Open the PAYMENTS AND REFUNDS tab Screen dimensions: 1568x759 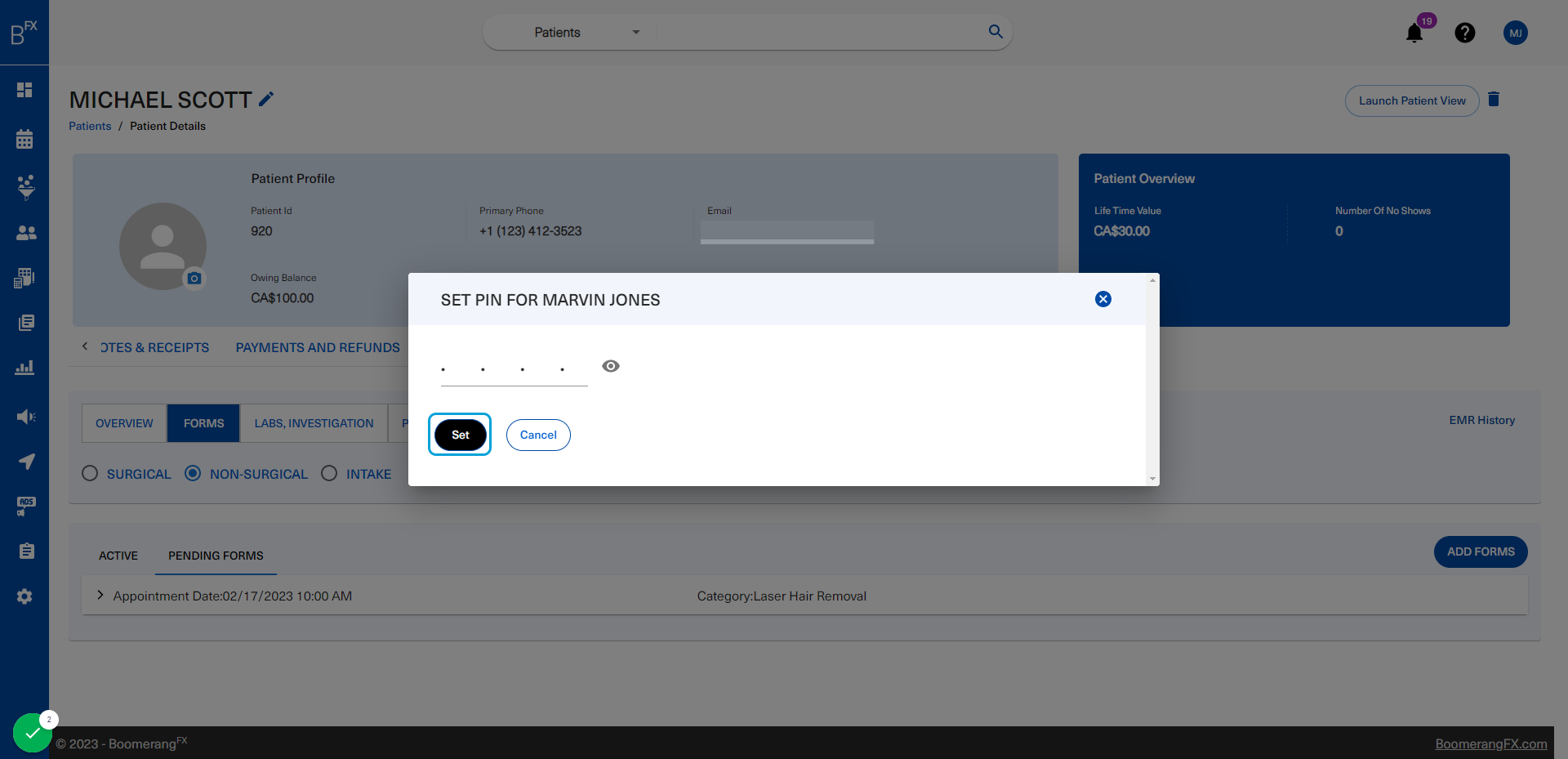coord(318,348)
